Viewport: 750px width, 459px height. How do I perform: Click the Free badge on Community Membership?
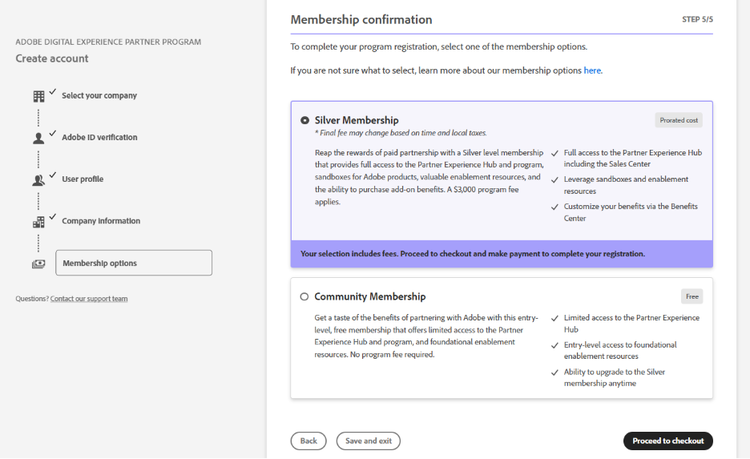tap(692, 296)
